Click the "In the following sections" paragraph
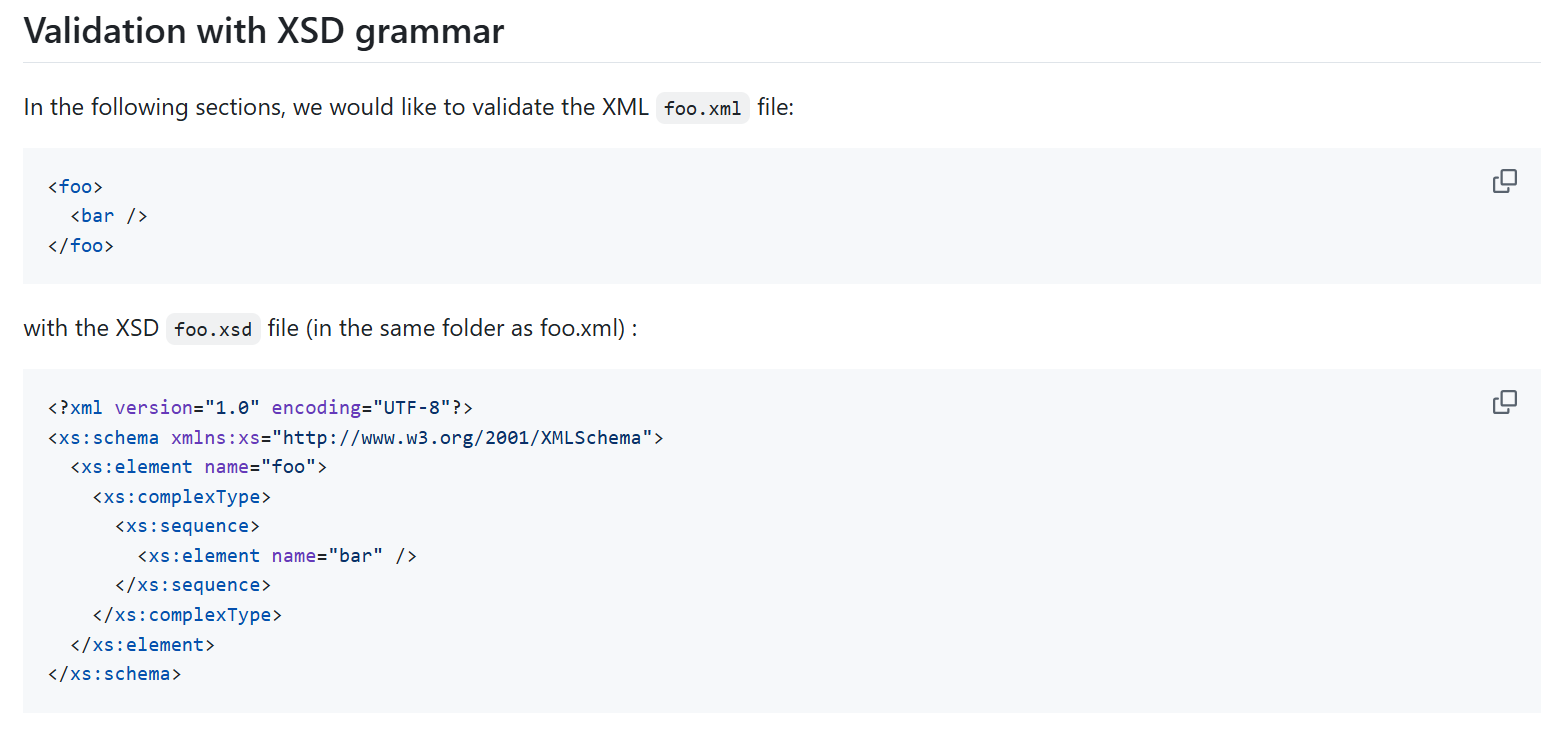 point(336,107)
